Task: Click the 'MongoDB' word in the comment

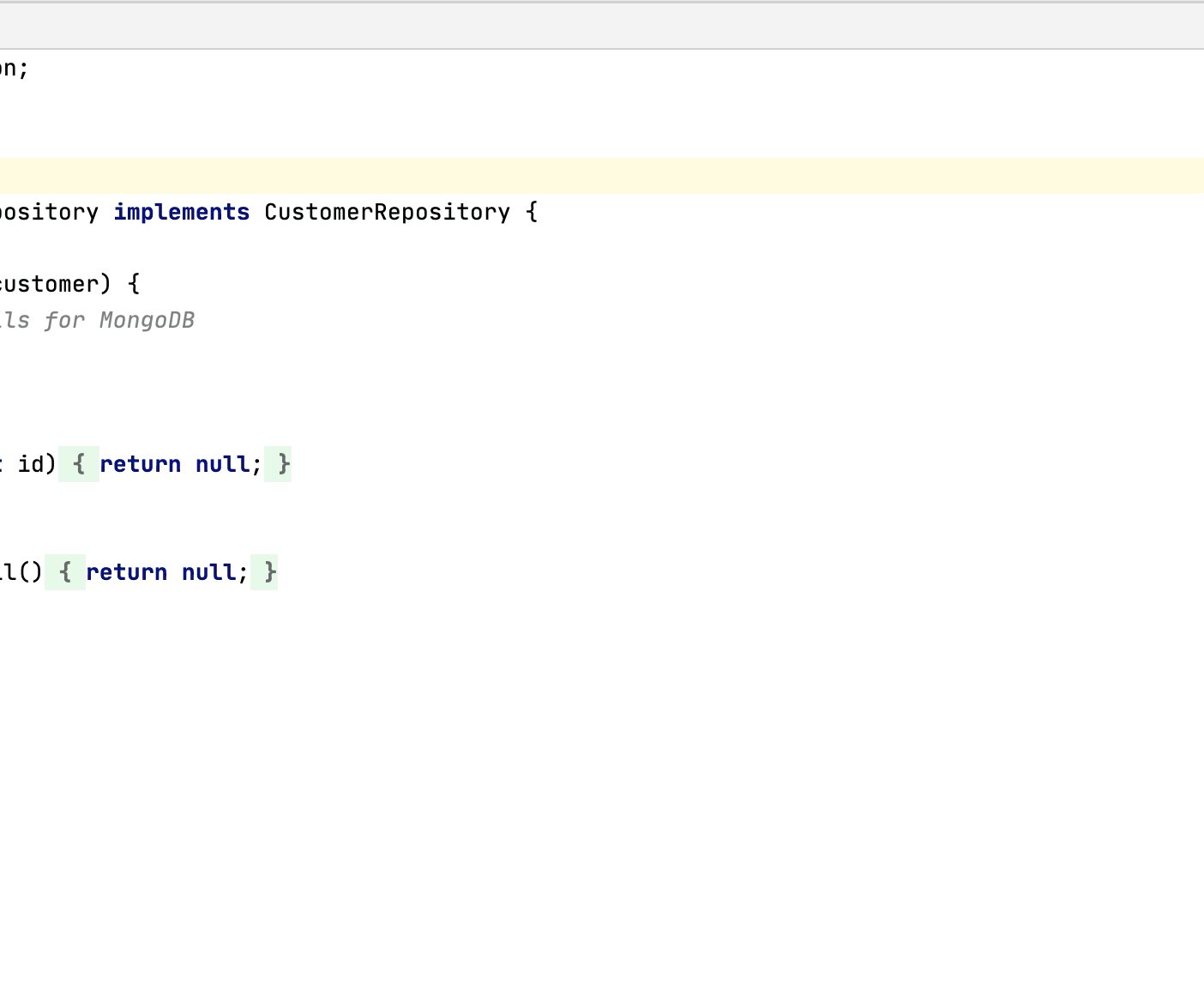Action: pyautogui.click(x=147, y=320)
